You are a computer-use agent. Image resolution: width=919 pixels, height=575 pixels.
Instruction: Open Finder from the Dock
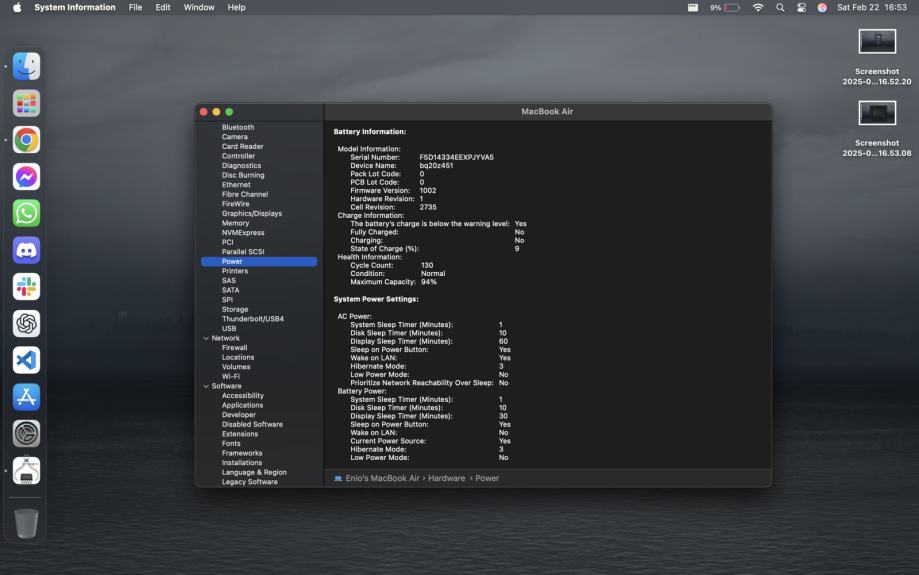tap(26, 67)
